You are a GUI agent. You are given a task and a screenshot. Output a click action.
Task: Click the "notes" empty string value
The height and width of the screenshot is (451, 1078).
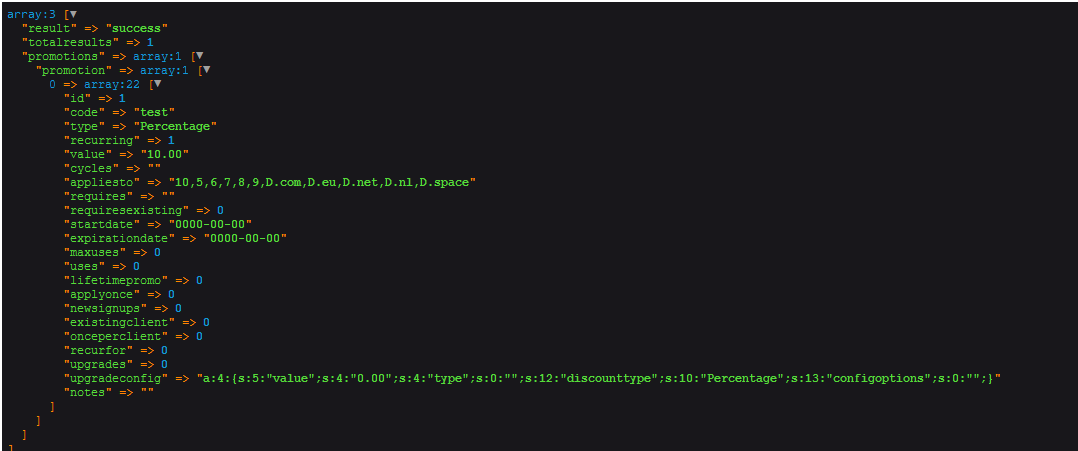pos(147,392)
